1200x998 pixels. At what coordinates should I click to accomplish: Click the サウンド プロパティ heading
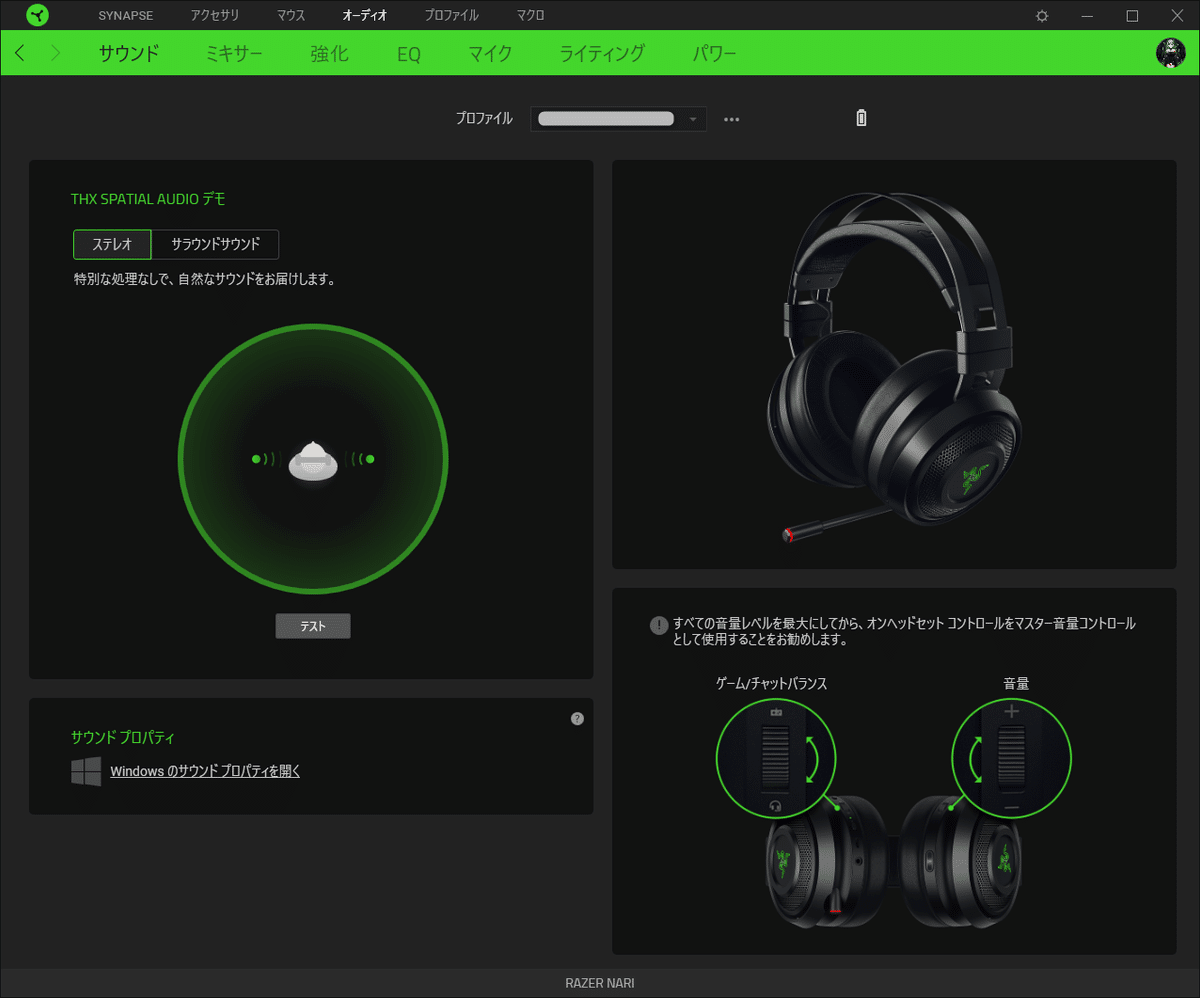(123, 738)
